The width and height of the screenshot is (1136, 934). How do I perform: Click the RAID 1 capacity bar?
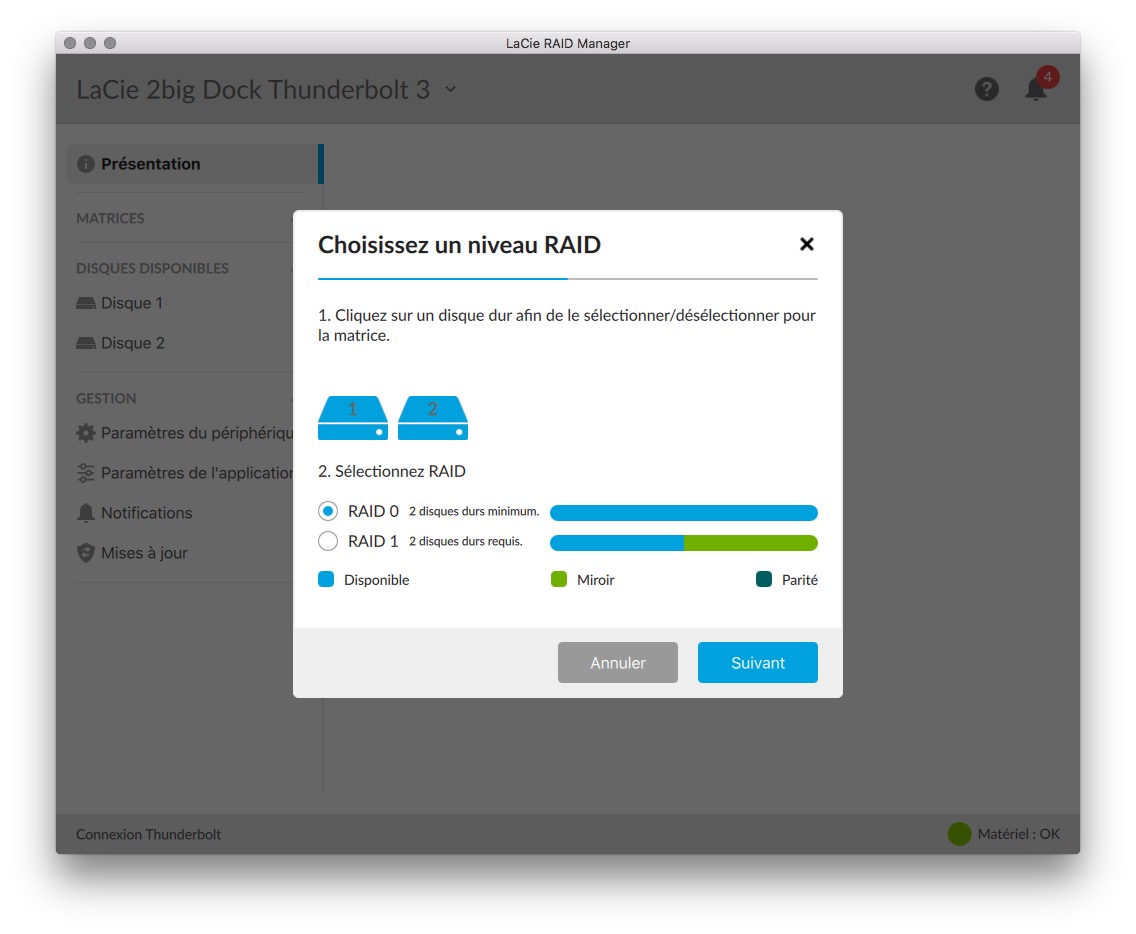coord(683,543)
